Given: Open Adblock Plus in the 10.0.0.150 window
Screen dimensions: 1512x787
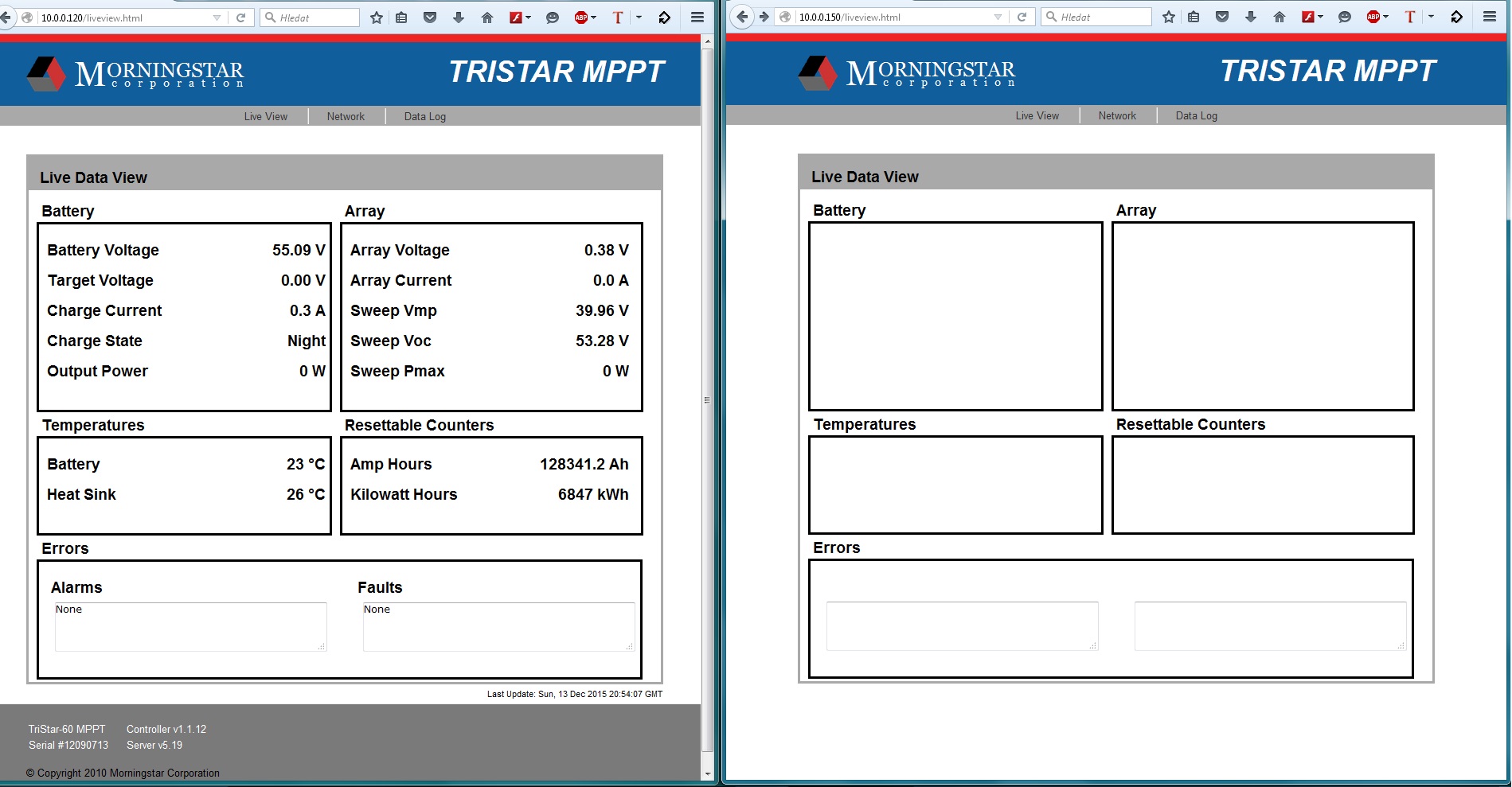Looking at the screenshot, I should (x=1373, y=17).
